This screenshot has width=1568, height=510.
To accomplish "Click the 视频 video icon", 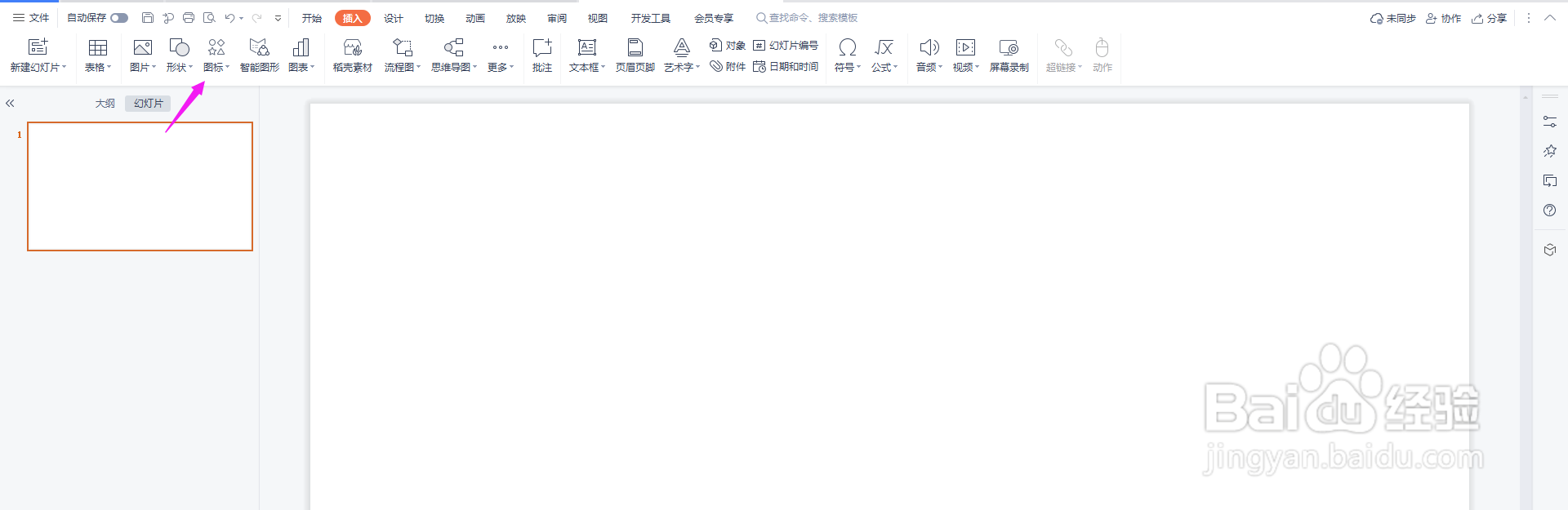I will (x=966, y=47).
